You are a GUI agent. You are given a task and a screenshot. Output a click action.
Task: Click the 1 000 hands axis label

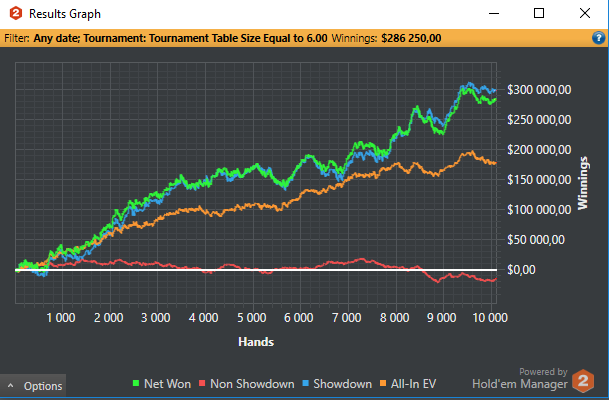[61, 318]
